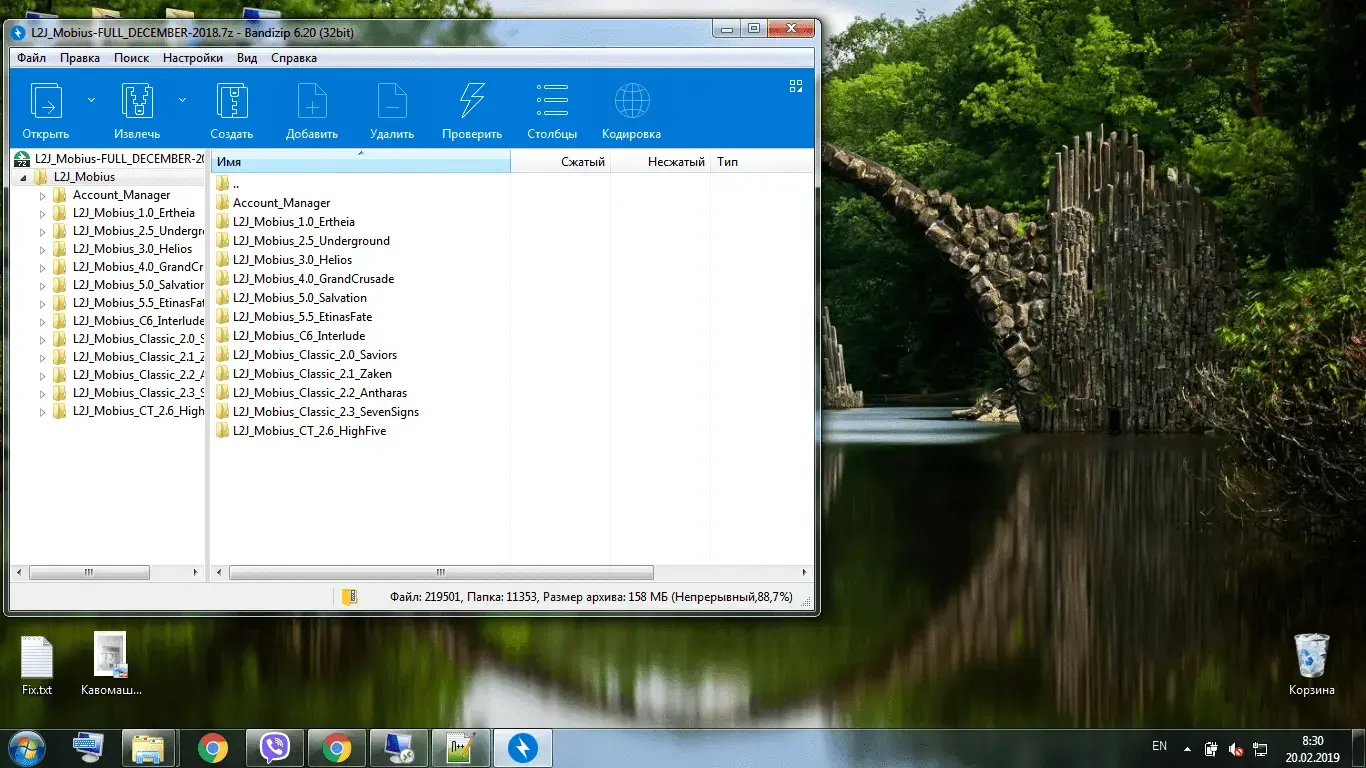Select L2J_Mobius_5.0_Salvation in the tree

137,285
